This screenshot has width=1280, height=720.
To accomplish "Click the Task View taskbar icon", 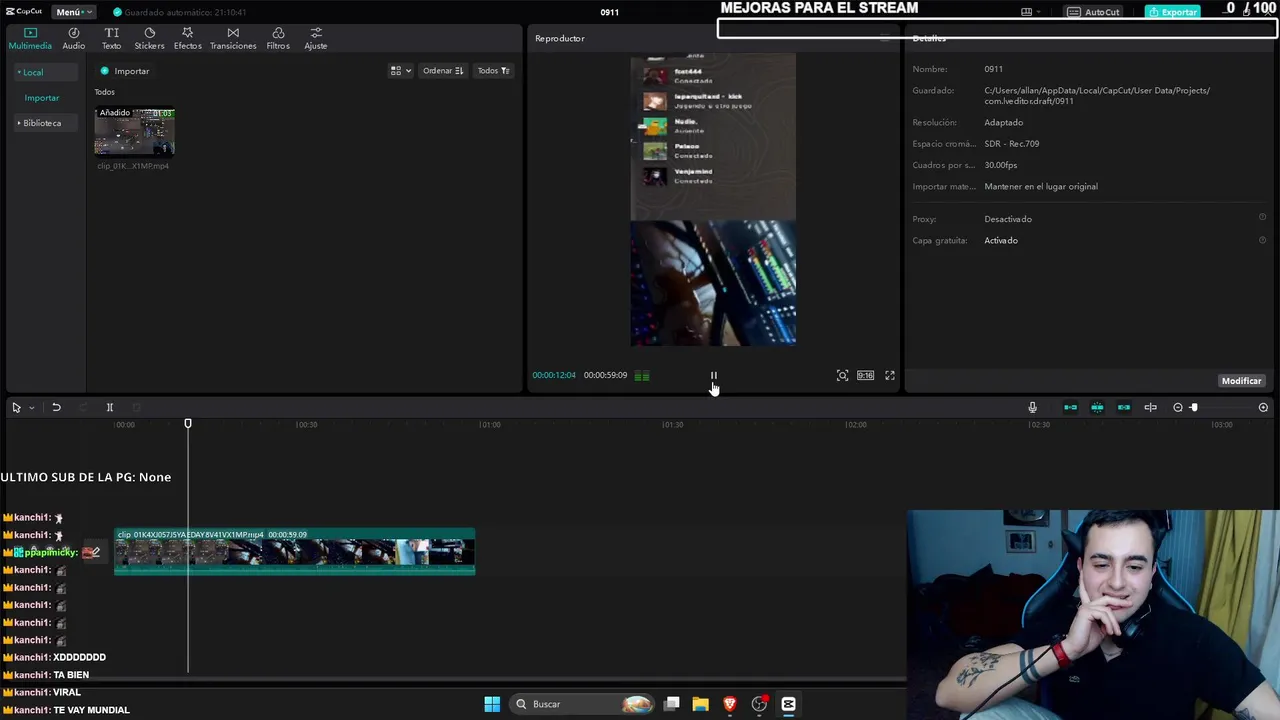I will click(672, 704).
